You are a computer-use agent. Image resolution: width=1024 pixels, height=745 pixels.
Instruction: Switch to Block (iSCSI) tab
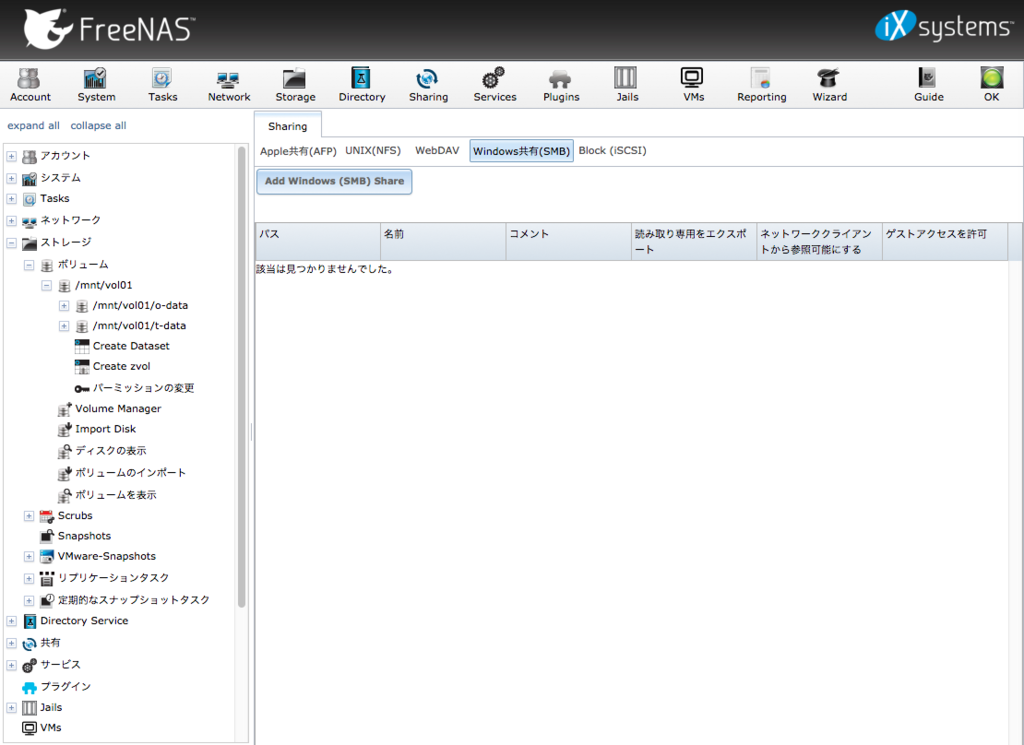613,150
